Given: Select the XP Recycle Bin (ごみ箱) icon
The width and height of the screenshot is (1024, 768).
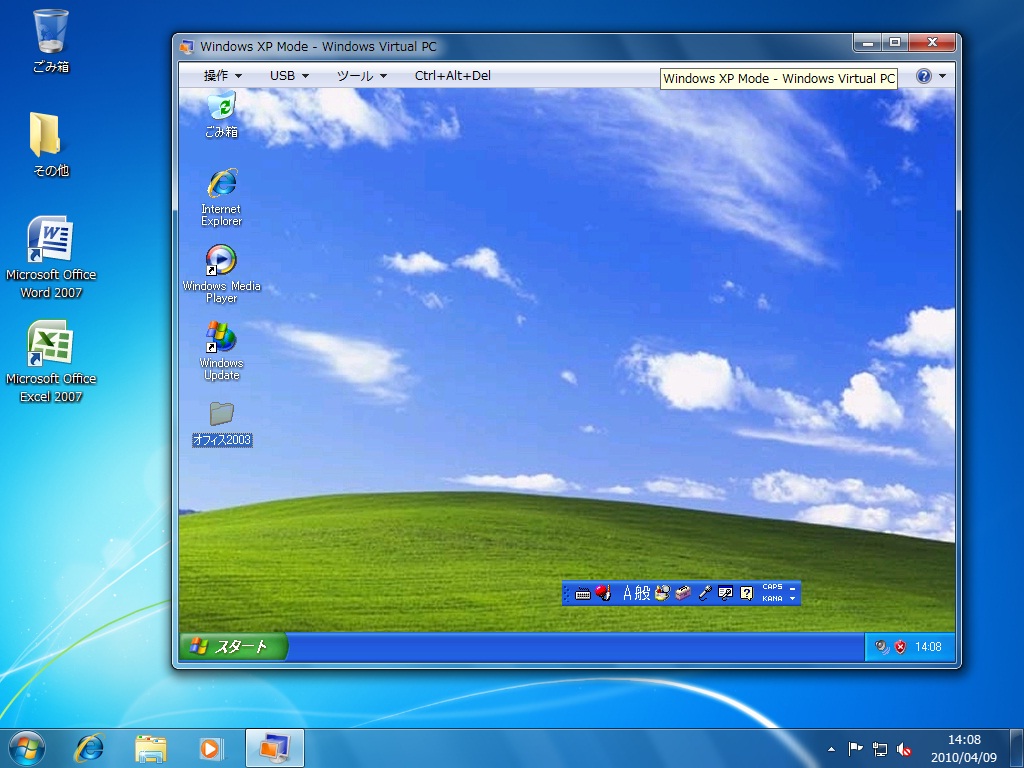Looking at the screenshot, I should [221, 115].
